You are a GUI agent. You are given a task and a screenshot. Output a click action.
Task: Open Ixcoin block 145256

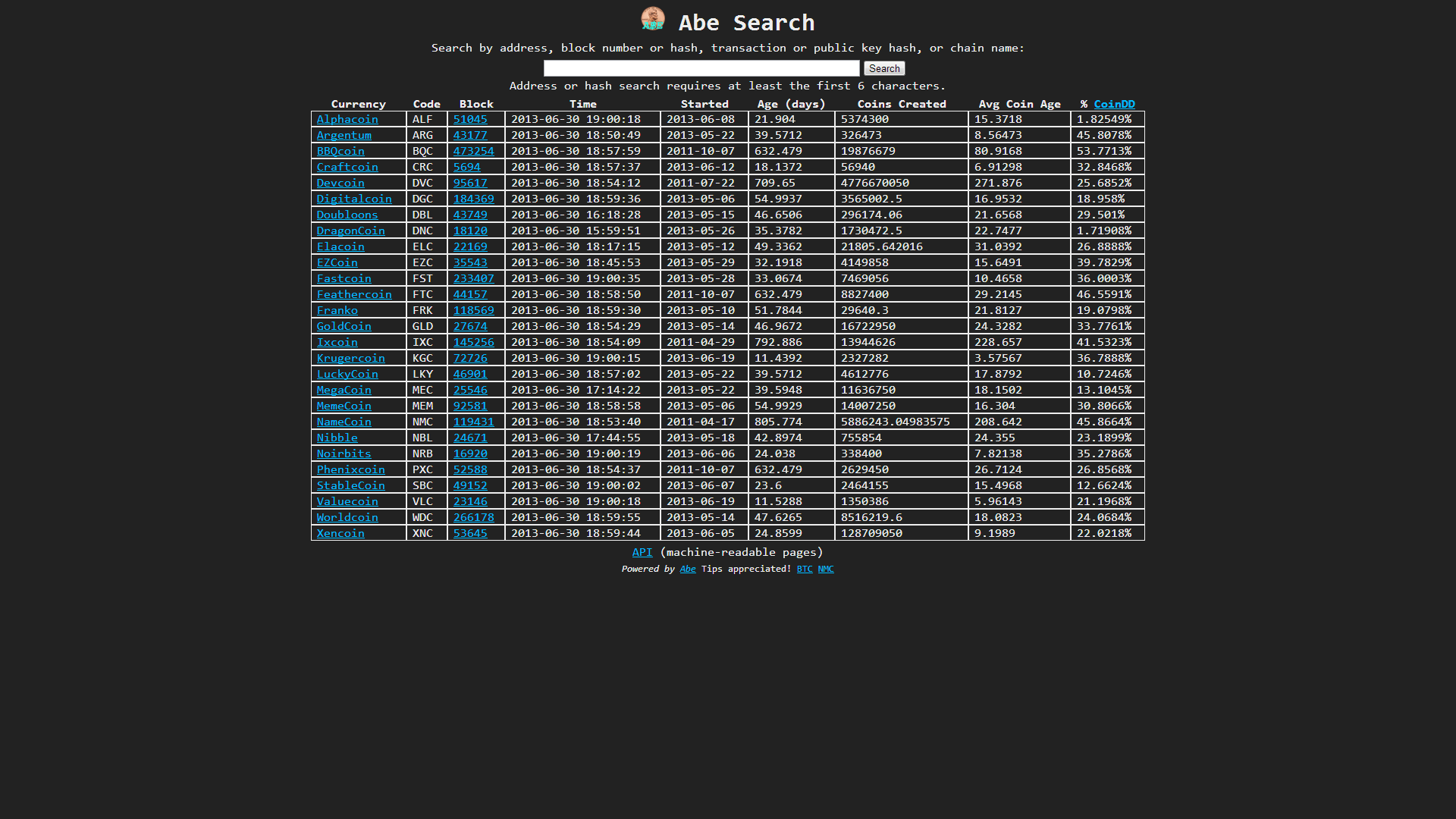[473, 342]
